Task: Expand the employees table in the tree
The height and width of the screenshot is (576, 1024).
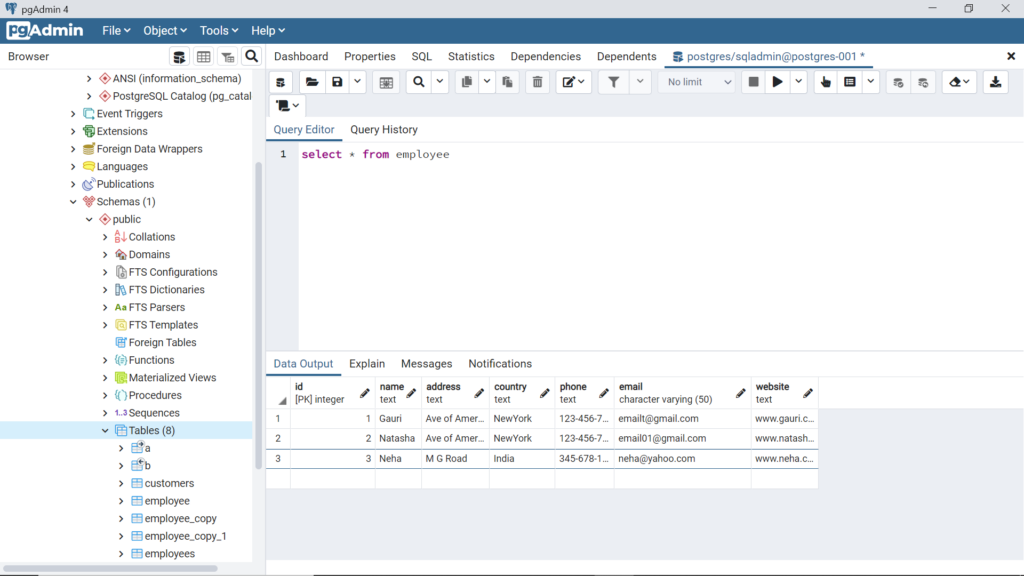Action: (x=119, y=553)
